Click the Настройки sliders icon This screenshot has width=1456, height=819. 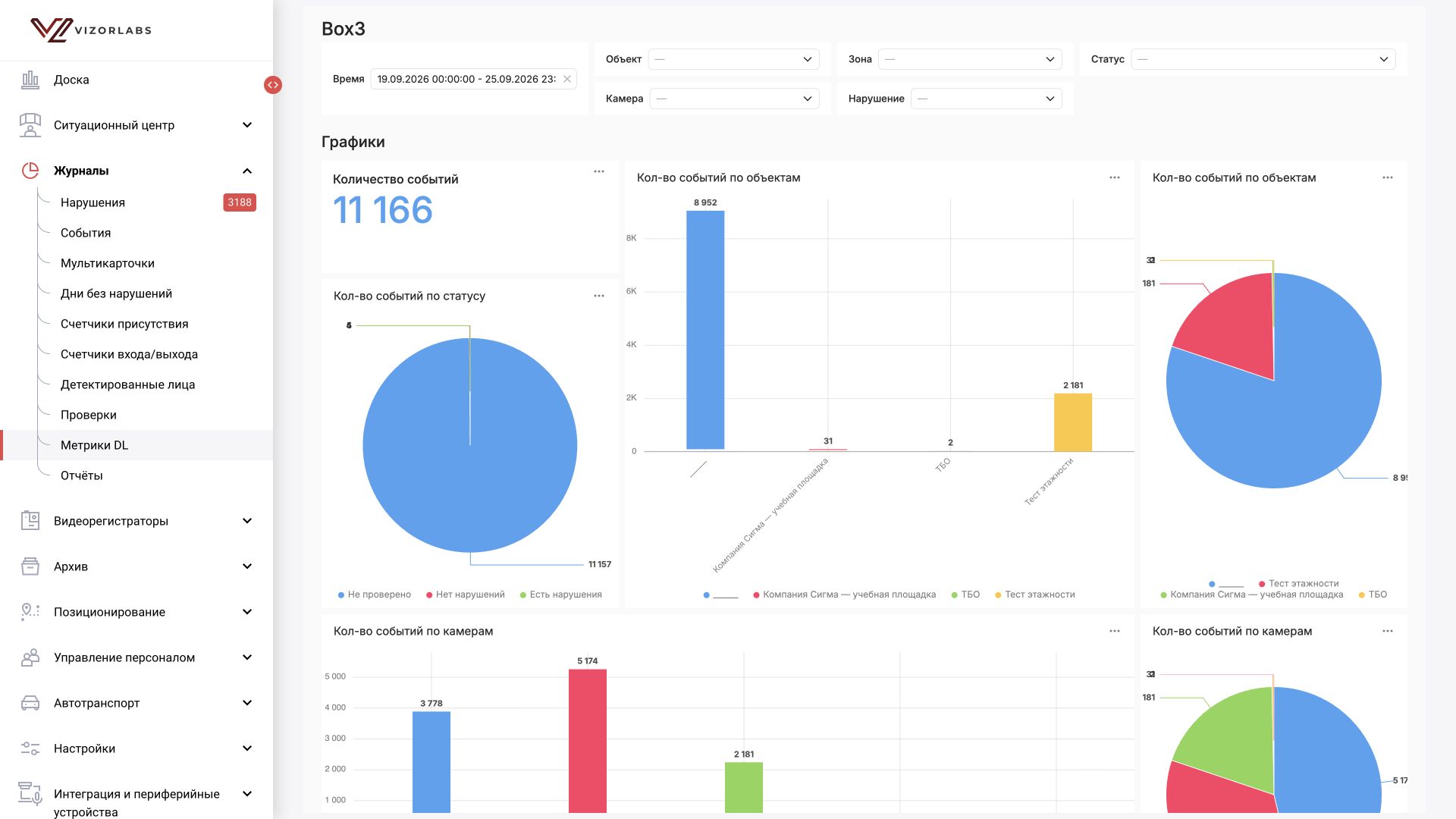(x=30, y=748)
